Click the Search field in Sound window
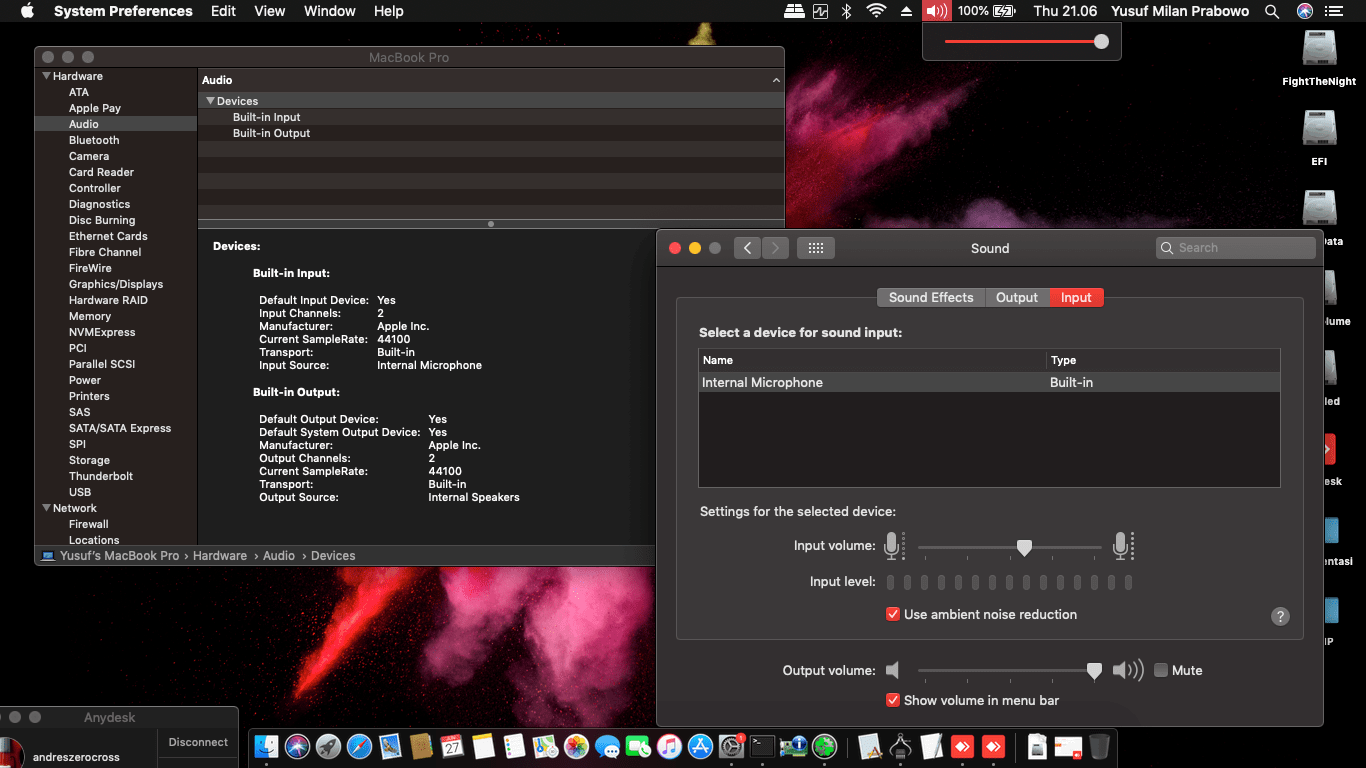The width and height of the screenshot is (1366, 768). click(x=1235, y=248)
